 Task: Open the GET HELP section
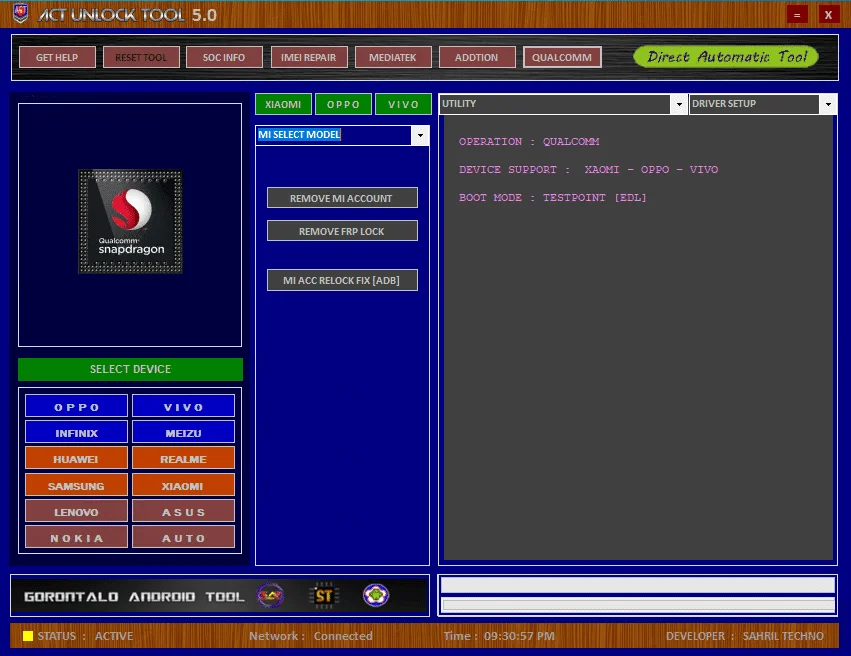click(57, 57)
